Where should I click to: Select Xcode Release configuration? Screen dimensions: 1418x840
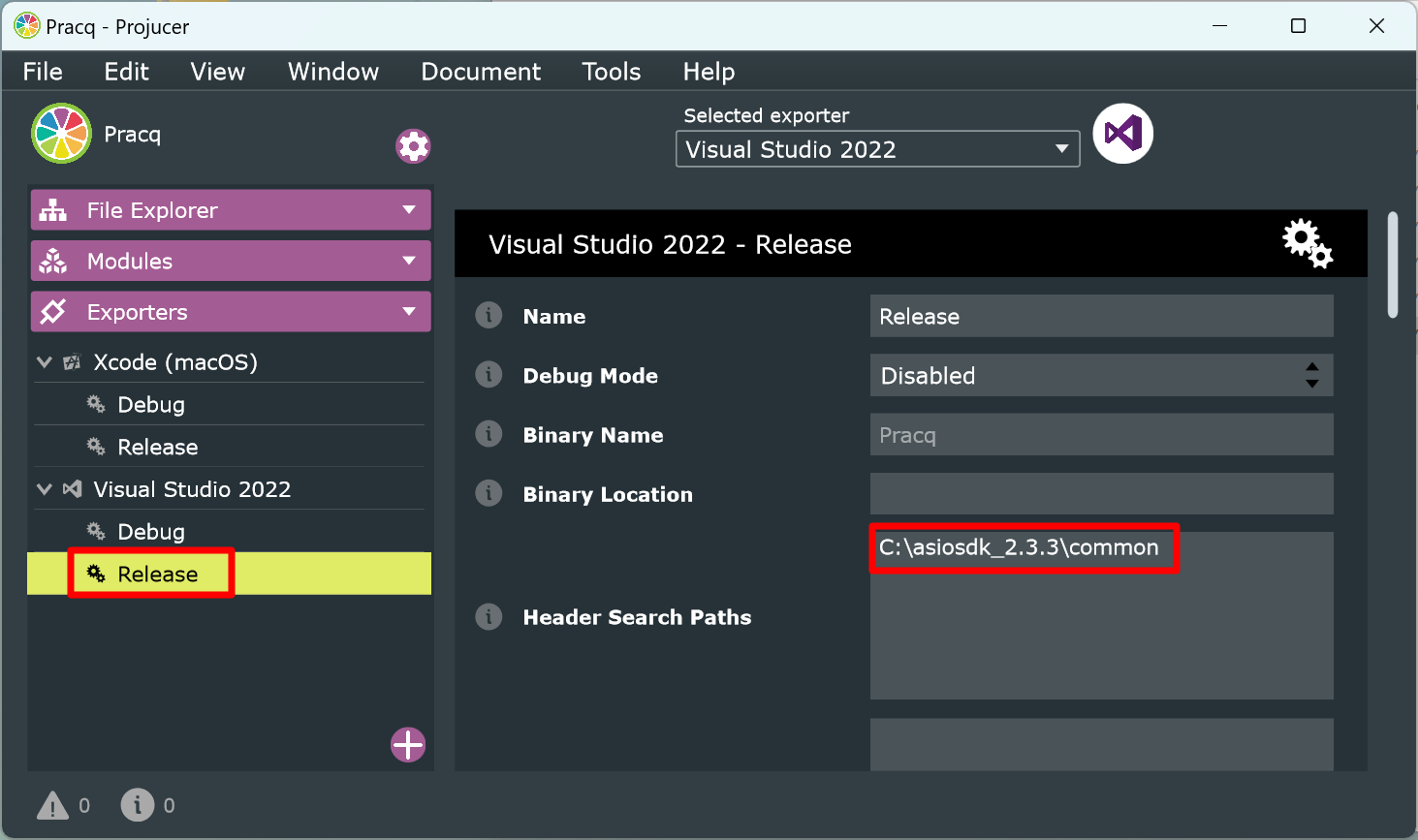229,447
